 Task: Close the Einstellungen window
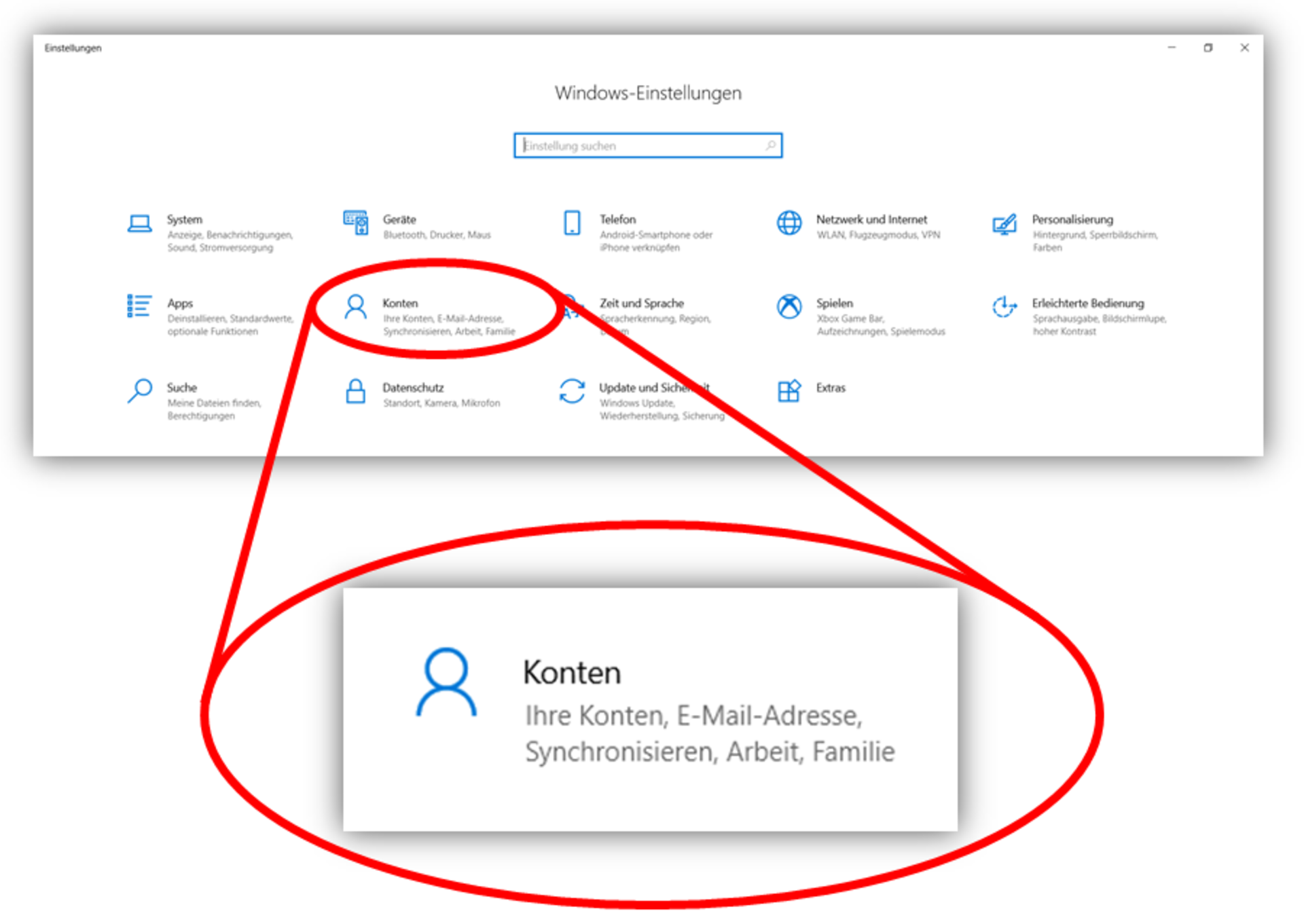pos(1244,48)
